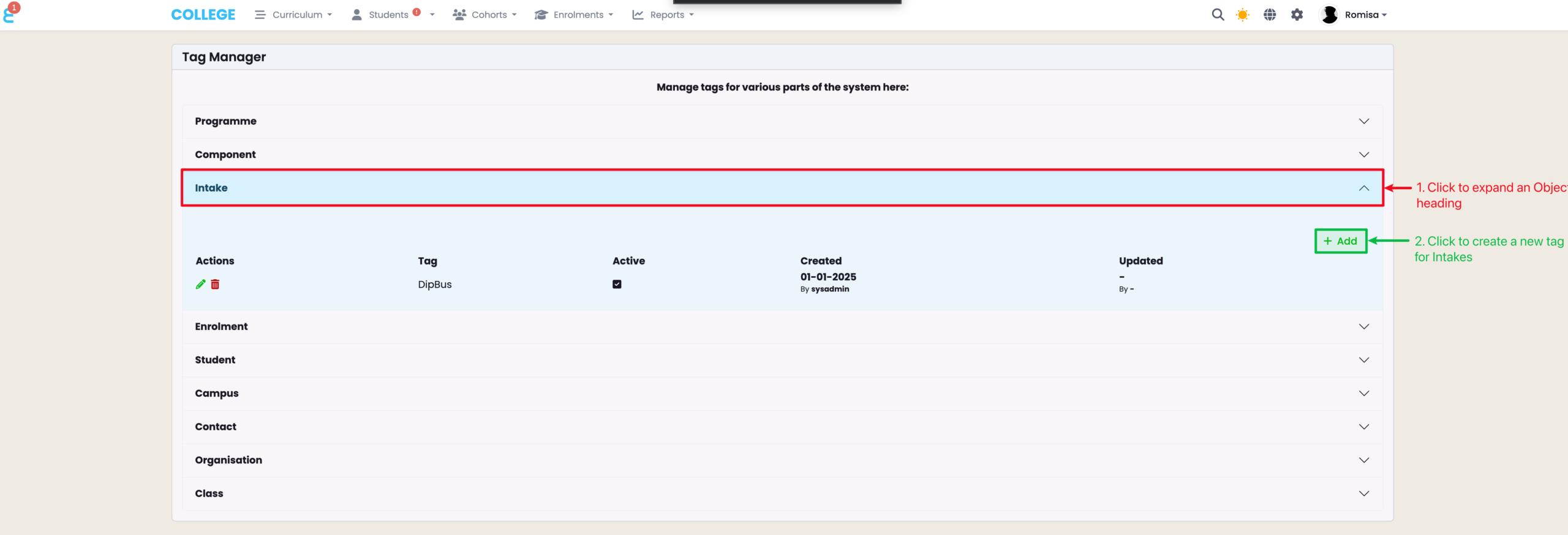Image resolution: width=1568 pixels, height=535 pixels.
Task: Uncheck the Active checkbox for DipBus
Action: (617, 284)
